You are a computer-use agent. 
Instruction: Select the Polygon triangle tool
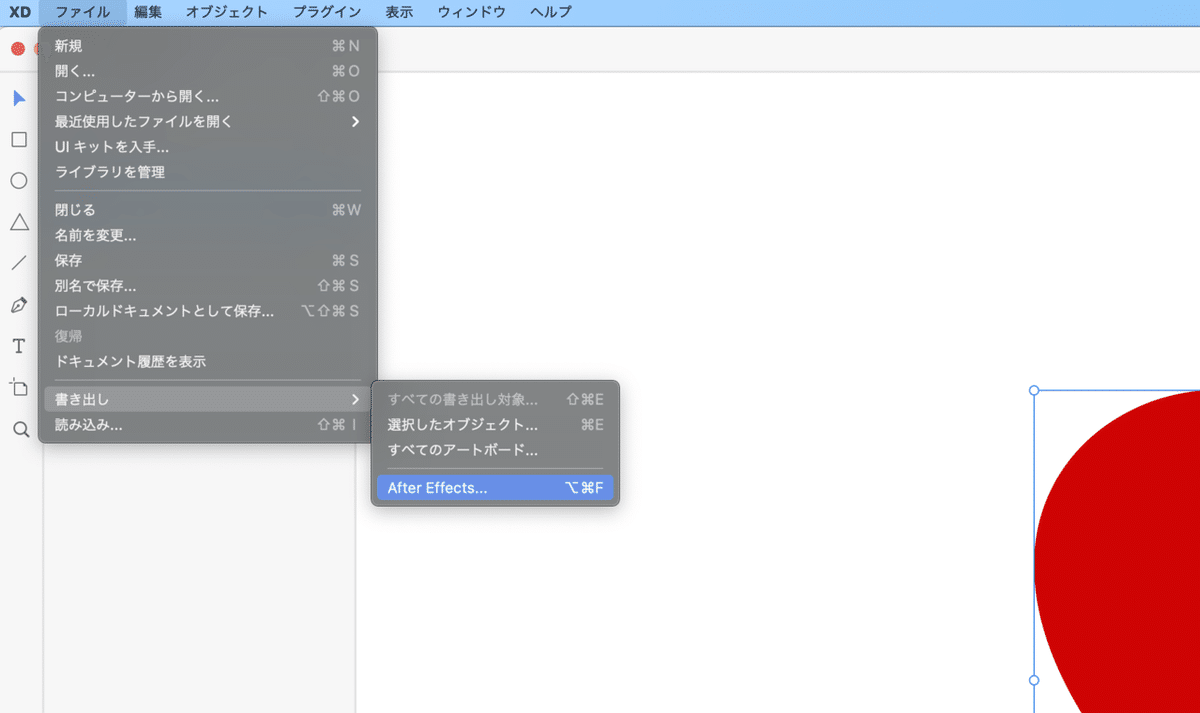click(19, 222)
